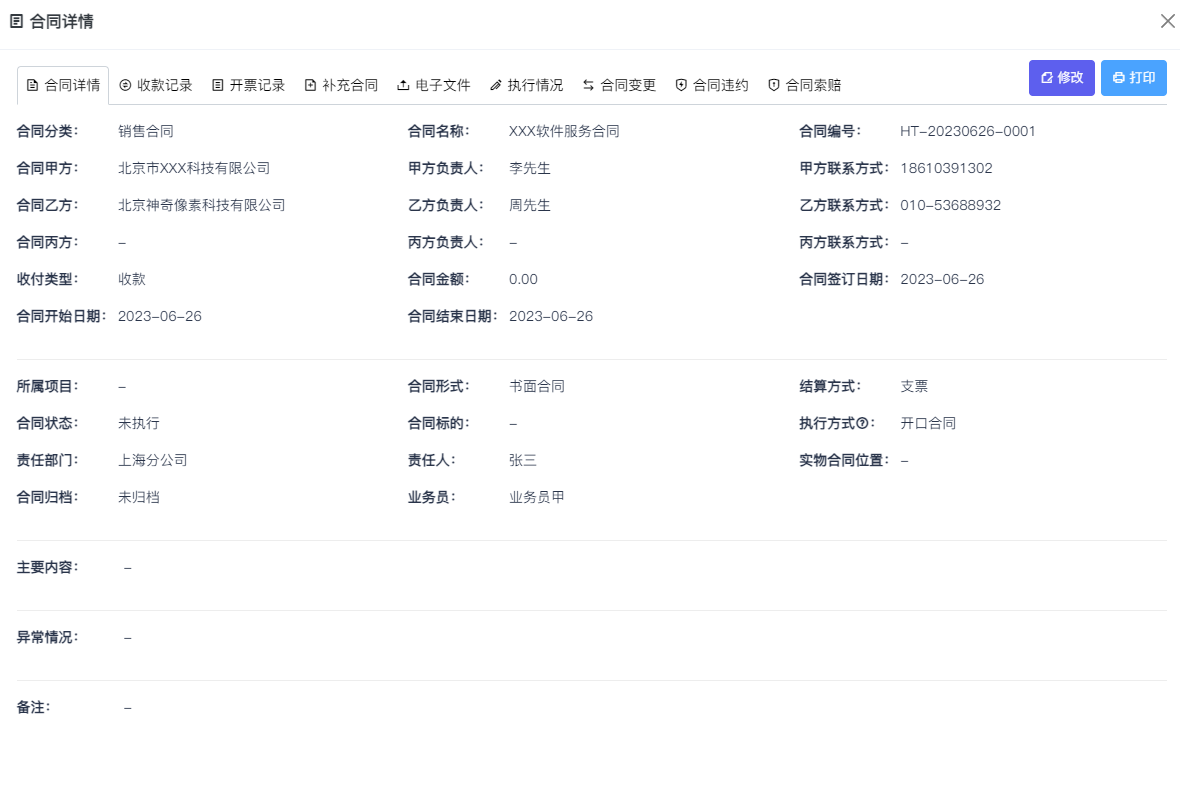Click the pen icon on 执行情况 tab

coord(493,85)
